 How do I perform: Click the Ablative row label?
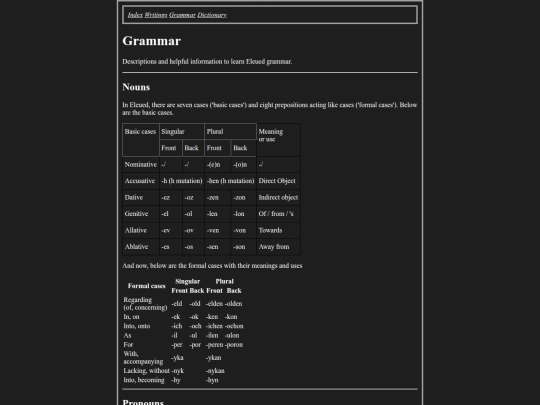141,247
